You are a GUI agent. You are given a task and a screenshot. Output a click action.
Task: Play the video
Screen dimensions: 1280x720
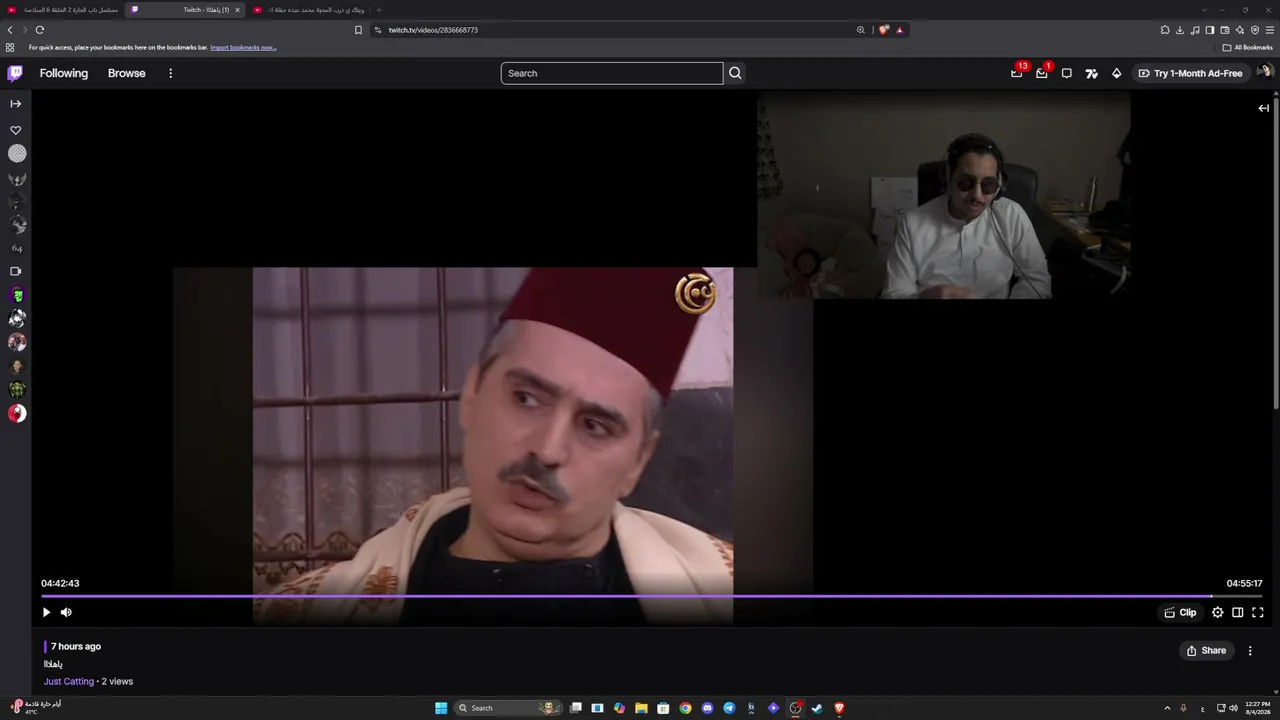(x=46, y=612)
